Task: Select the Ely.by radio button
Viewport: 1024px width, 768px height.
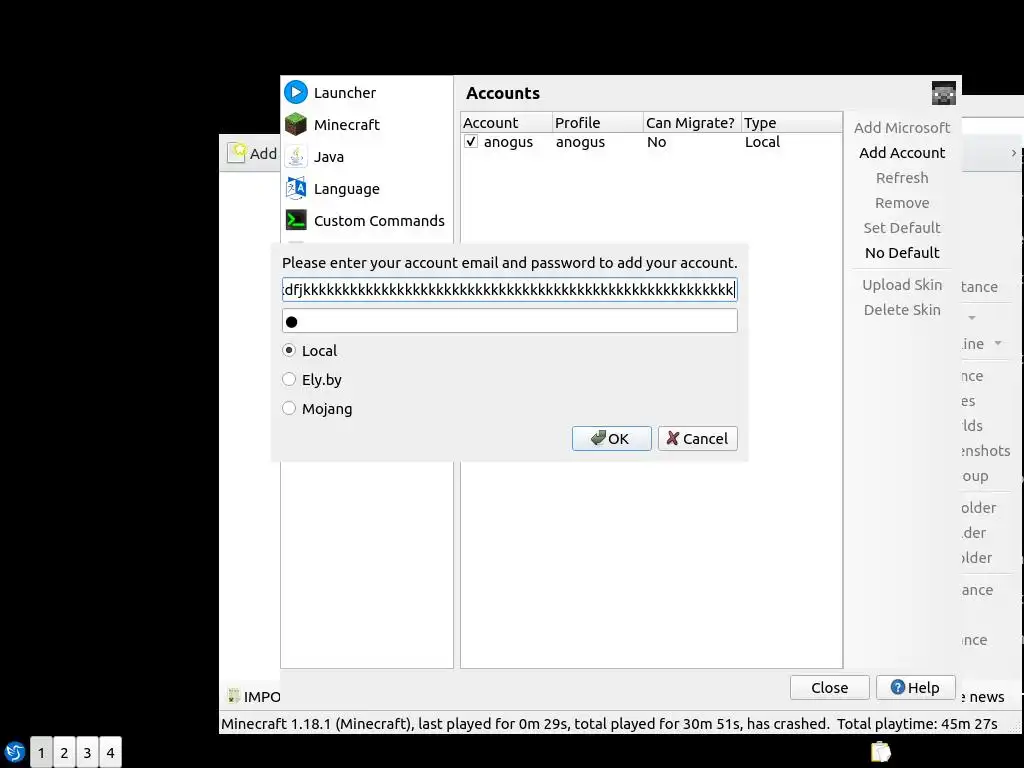Action: tap(289, 379)
